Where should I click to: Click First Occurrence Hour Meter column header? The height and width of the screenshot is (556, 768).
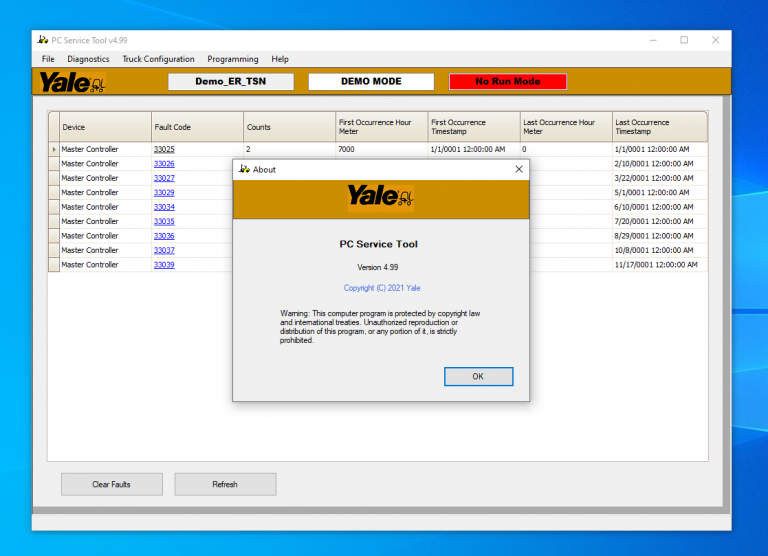(x=382, y=127)
